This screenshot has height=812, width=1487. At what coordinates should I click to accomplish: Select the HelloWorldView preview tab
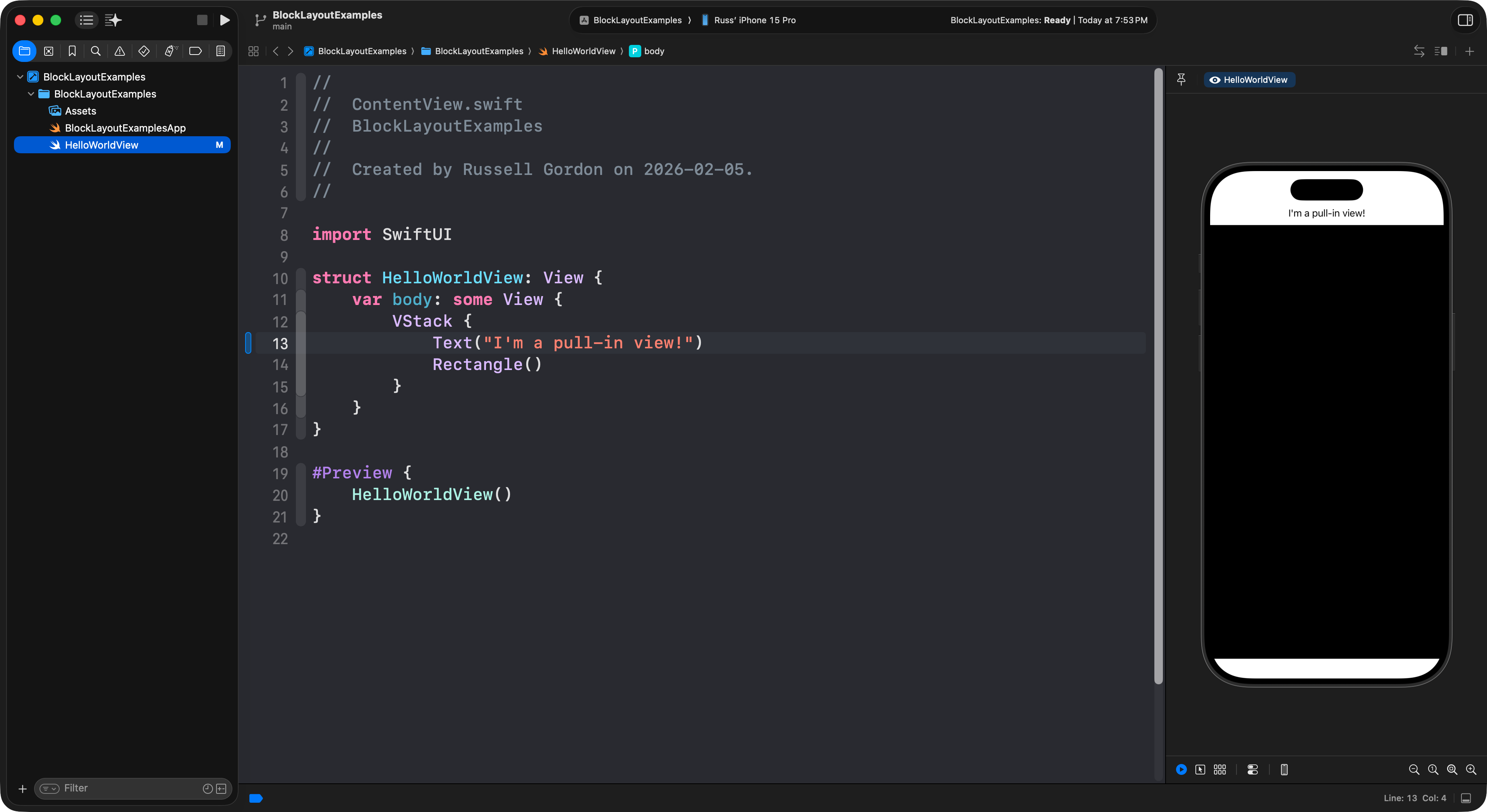[1249, 80]
